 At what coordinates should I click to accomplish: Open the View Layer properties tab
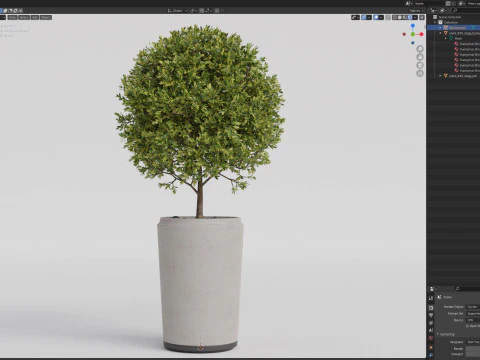point(431,323)
